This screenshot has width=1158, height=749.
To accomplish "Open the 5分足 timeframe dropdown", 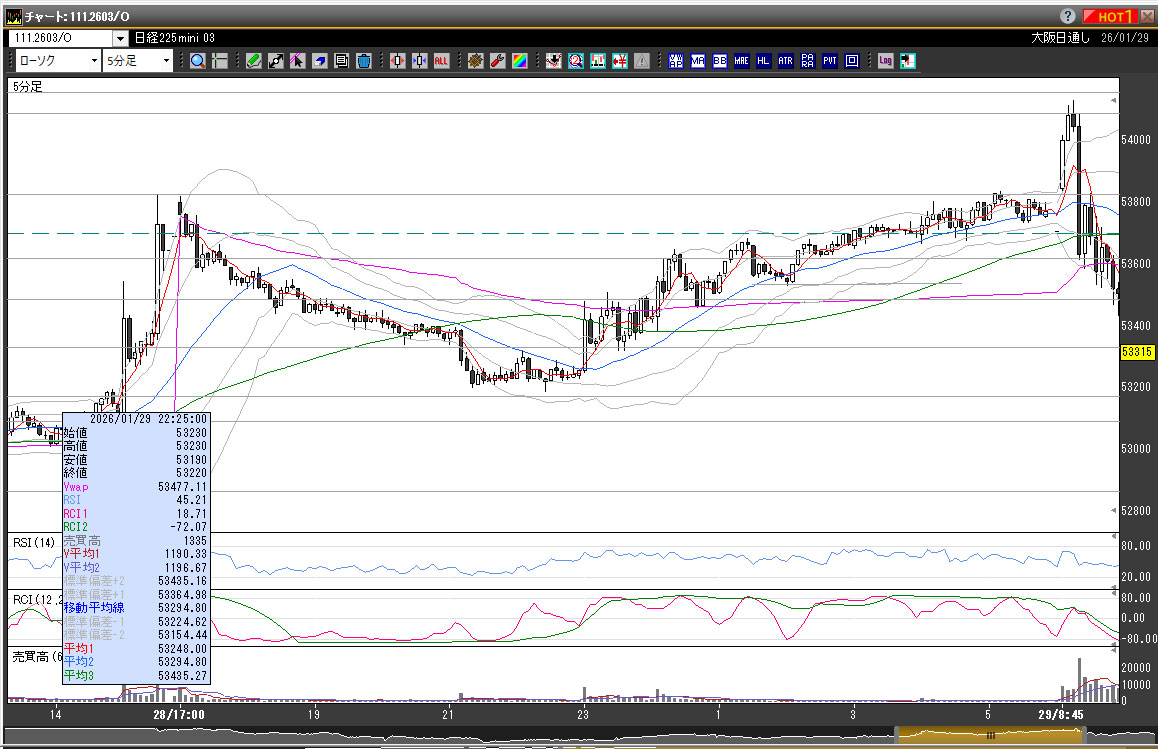I will pyautogui.click(x=166, y=61).
